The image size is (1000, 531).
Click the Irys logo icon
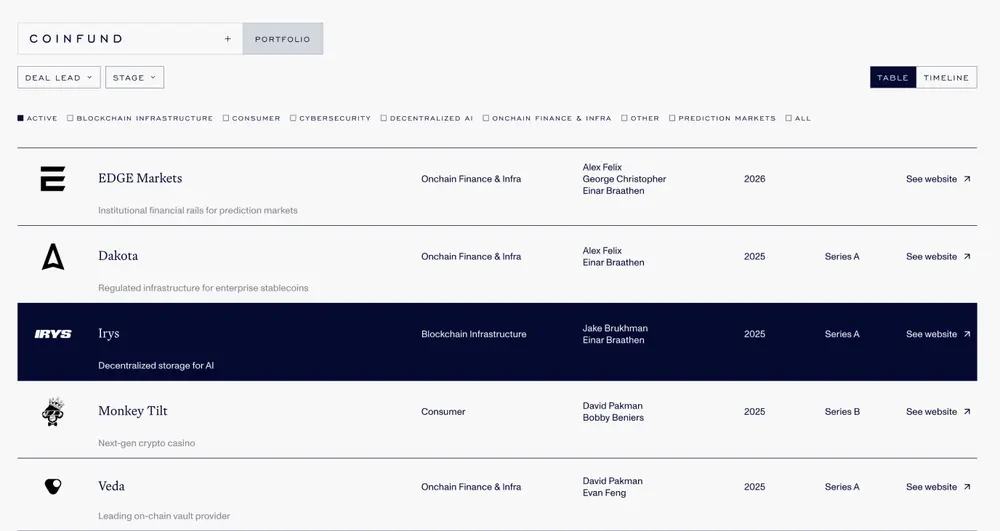[53, 334]
